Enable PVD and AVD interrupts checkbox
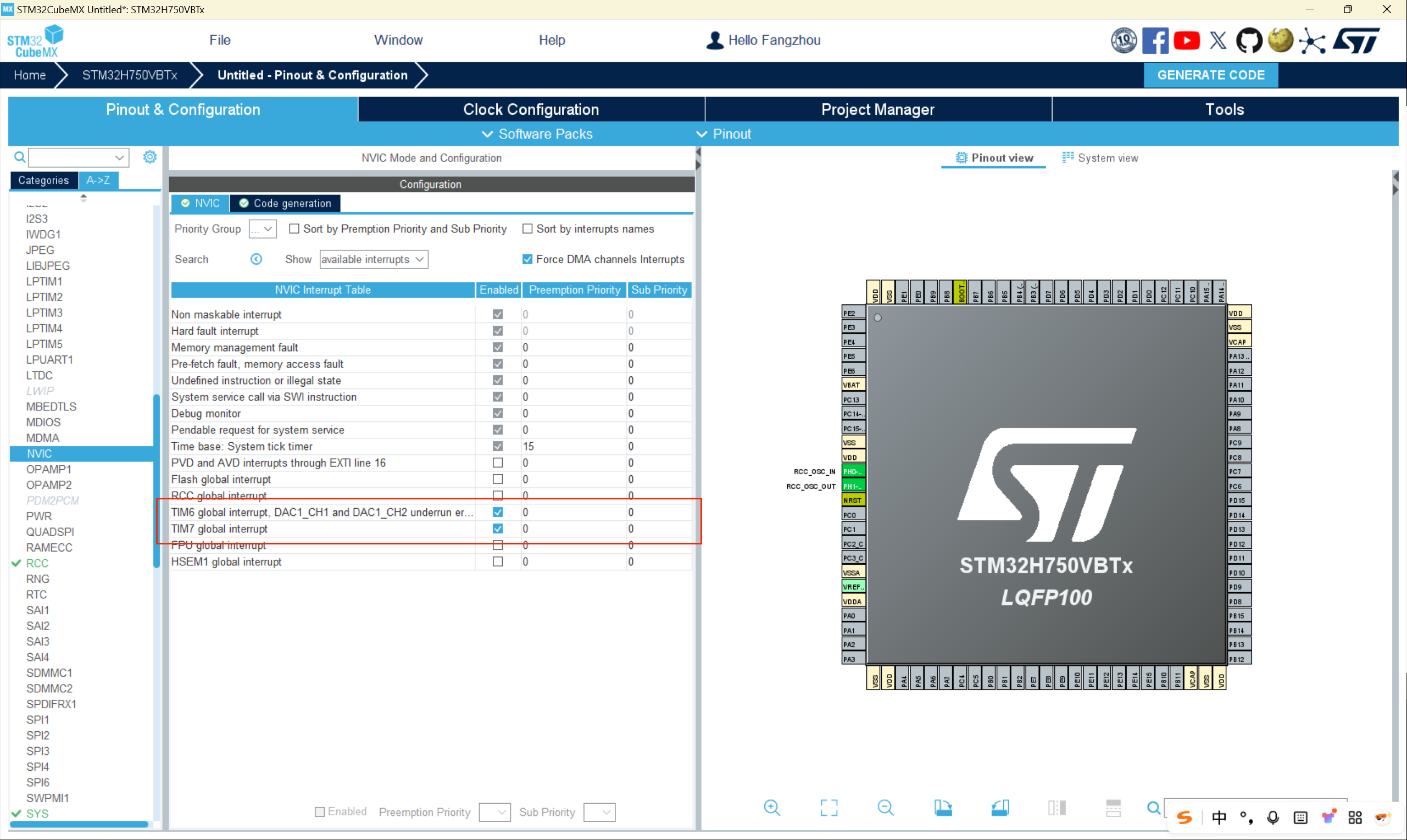Image resolution: width=1407 pixels, height=840 pixels. click(498, 463)
